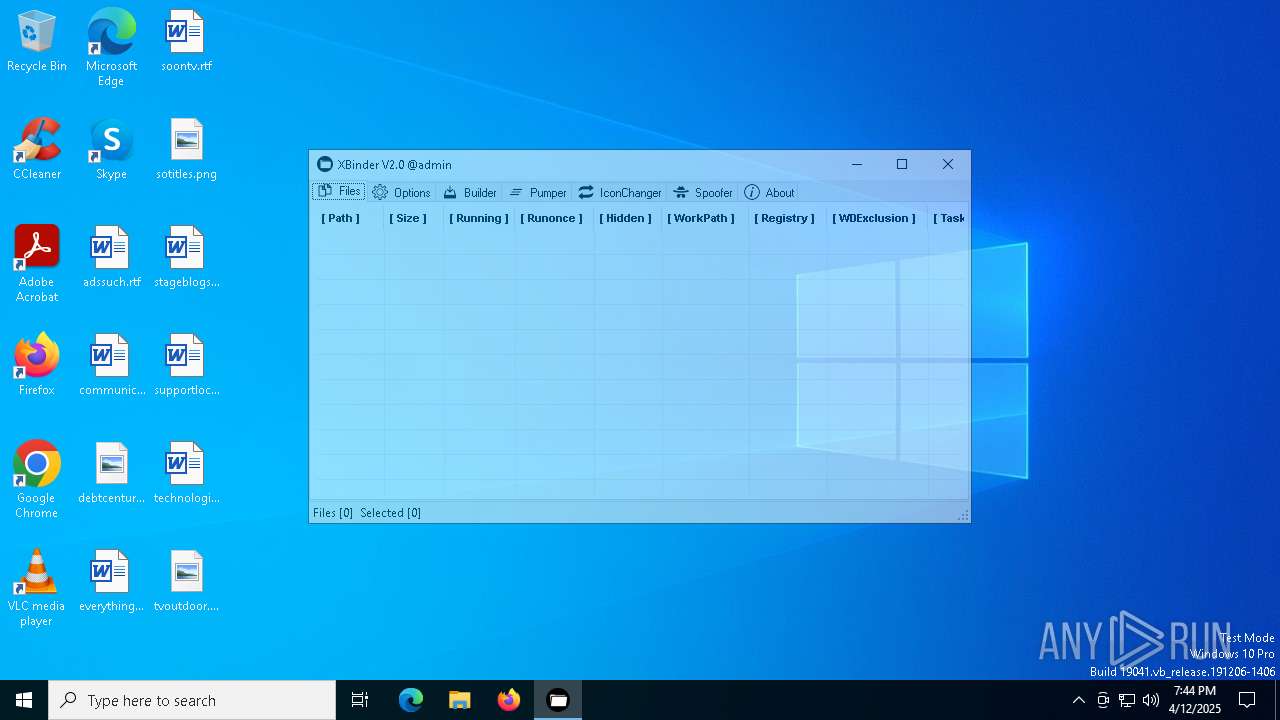This screenshot has height=720, width=1280.
Task: Click the [ Hidden ] column header
Action: pyautogui.click(x=625, y=218)
